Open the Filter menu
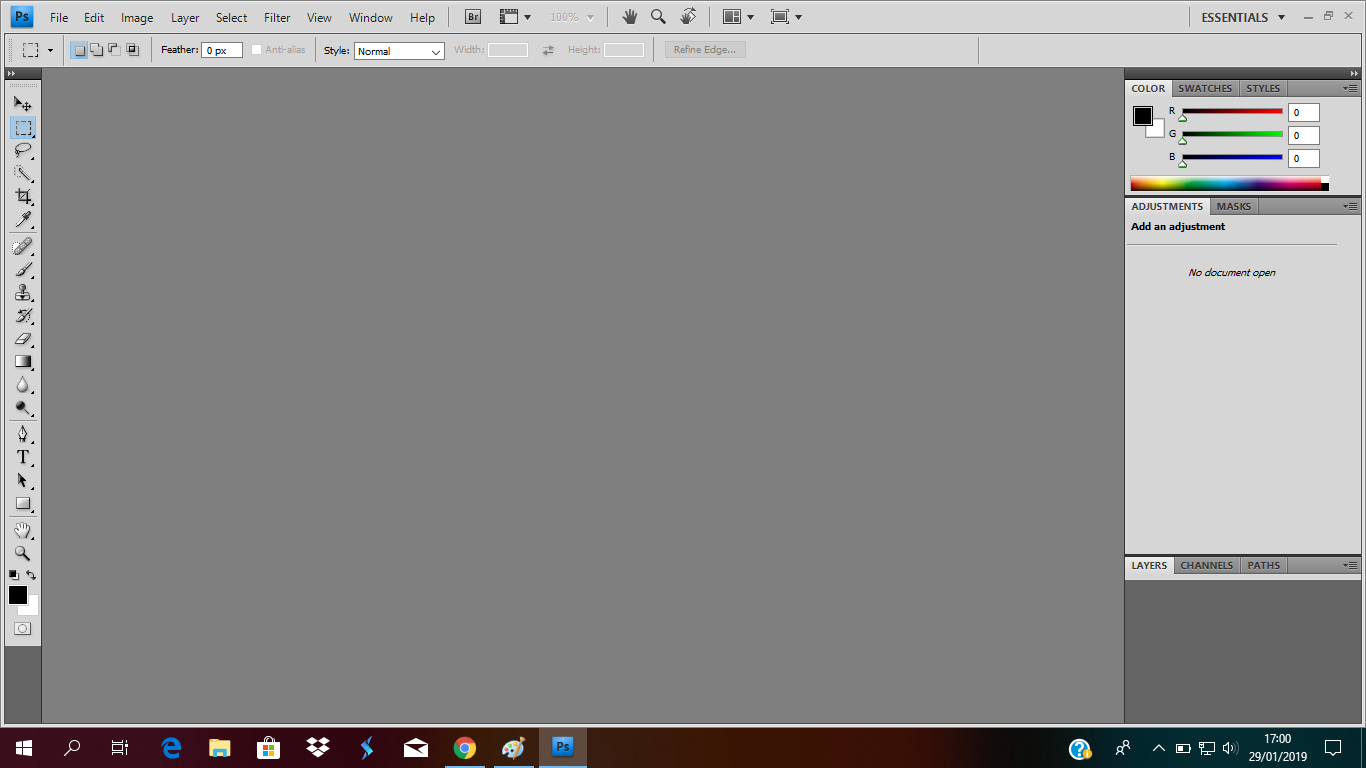The image size is (1366, 768). click(x=277, y=18)
